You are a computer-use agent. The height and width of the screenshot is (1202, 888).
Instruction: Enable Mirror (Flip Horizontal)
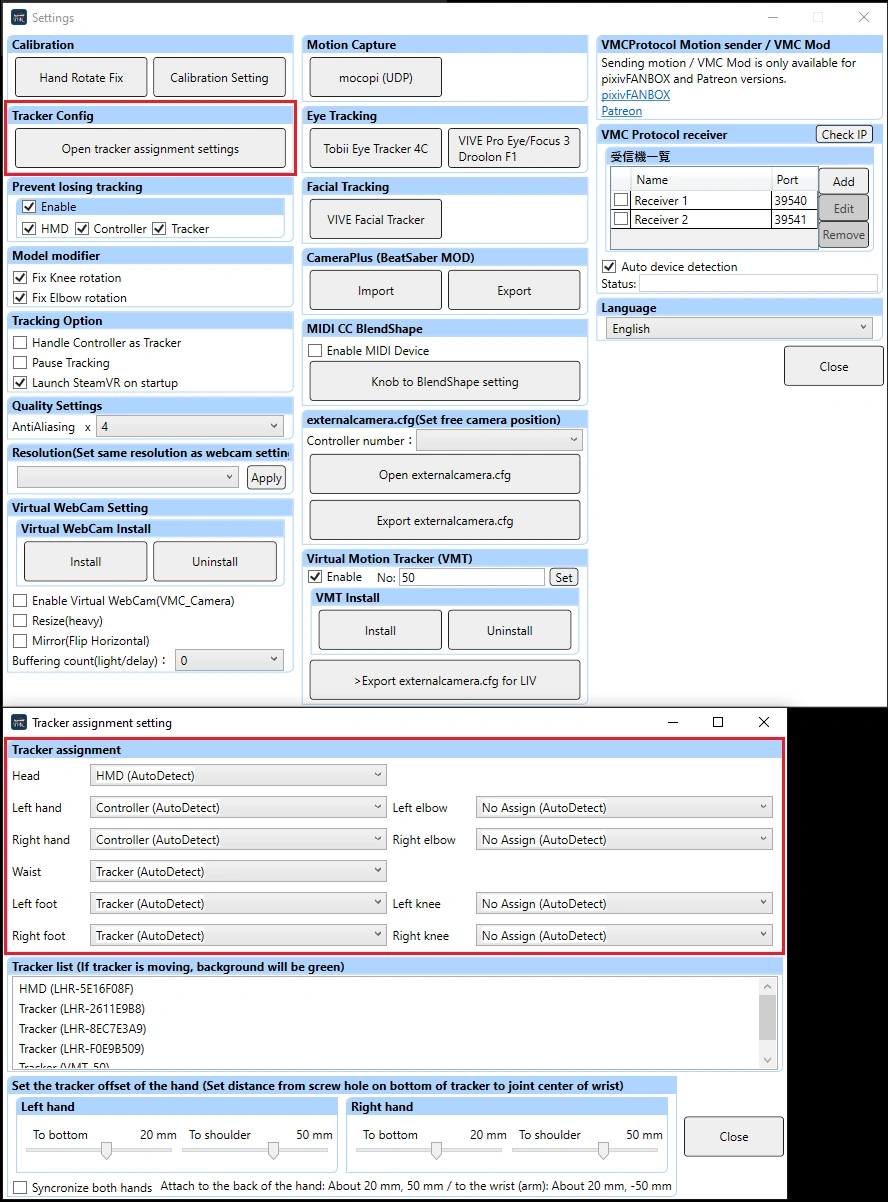pyautogui.click(x=20, y=640)
